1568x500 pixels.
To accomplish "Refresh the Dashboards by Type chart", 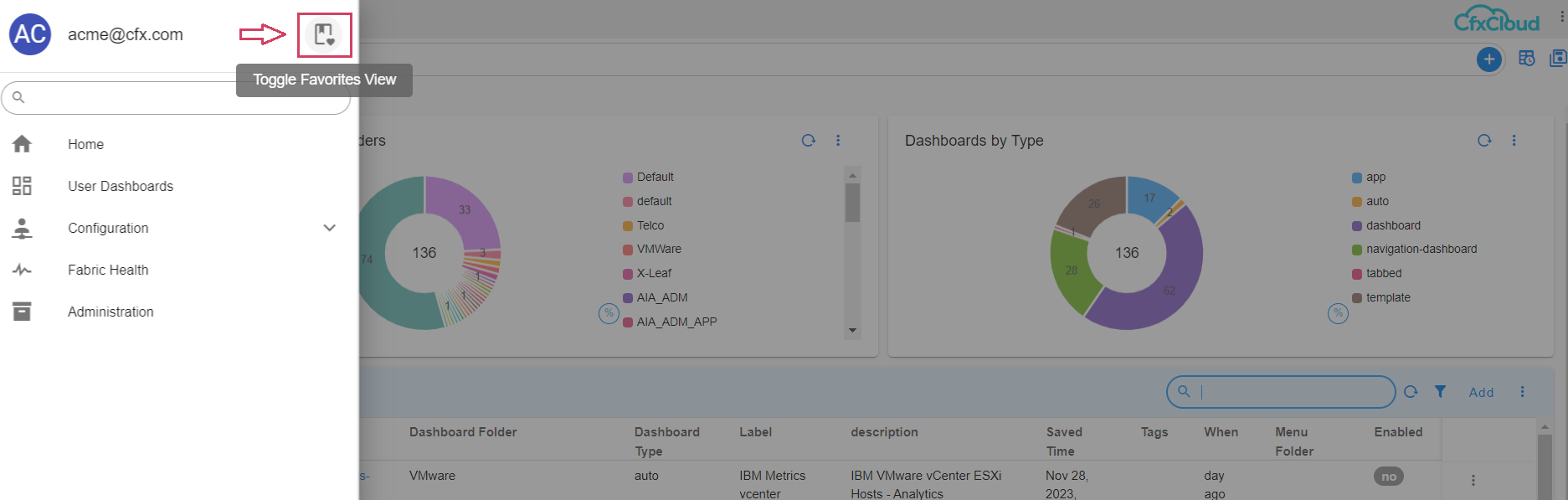I will [x=1484, y=141].
